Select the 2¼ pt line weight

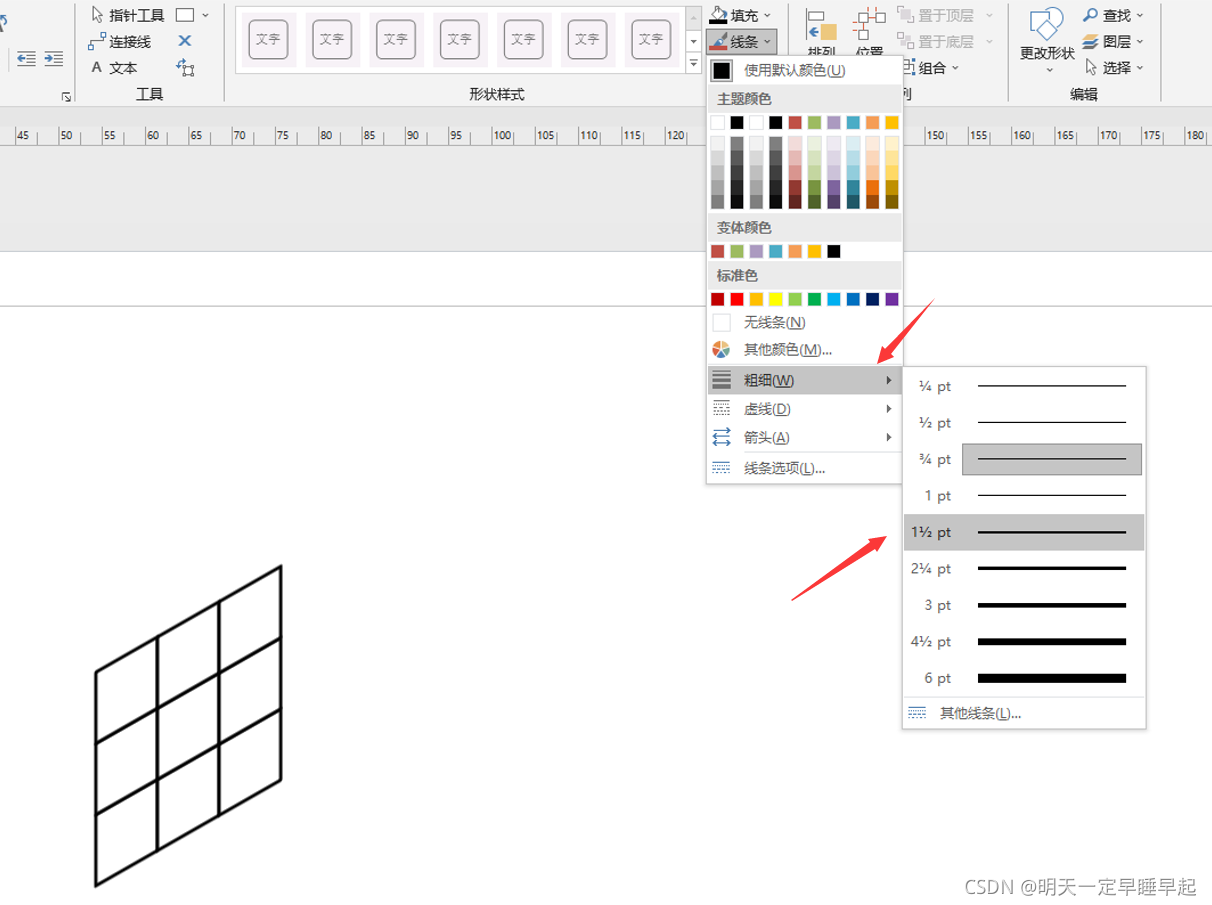pos(1024,568)
